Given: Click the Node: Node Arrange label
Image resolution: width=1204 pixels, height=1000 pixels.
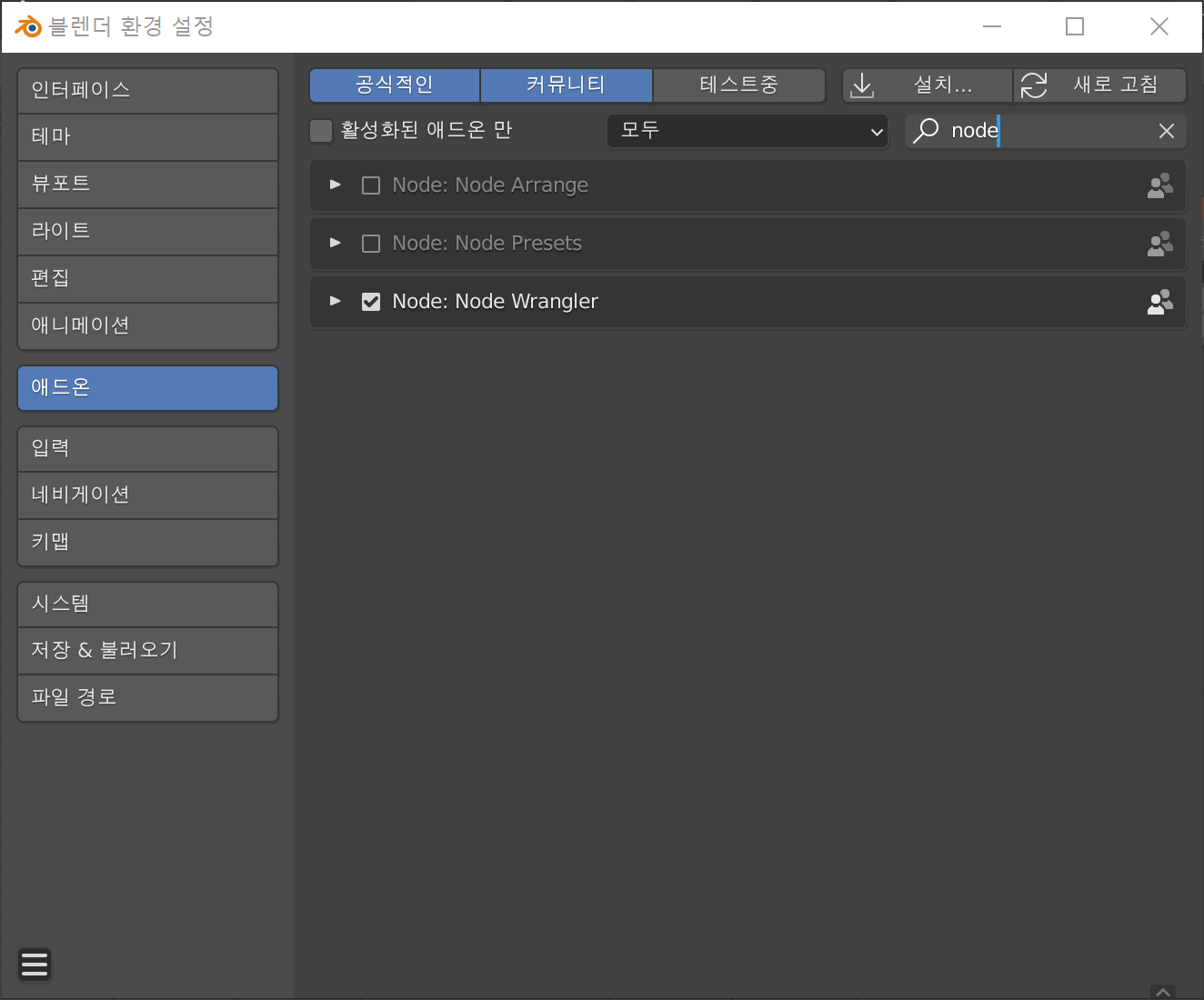Looking at the screenshot, I should pyautogui.click(x=490, y=185).
